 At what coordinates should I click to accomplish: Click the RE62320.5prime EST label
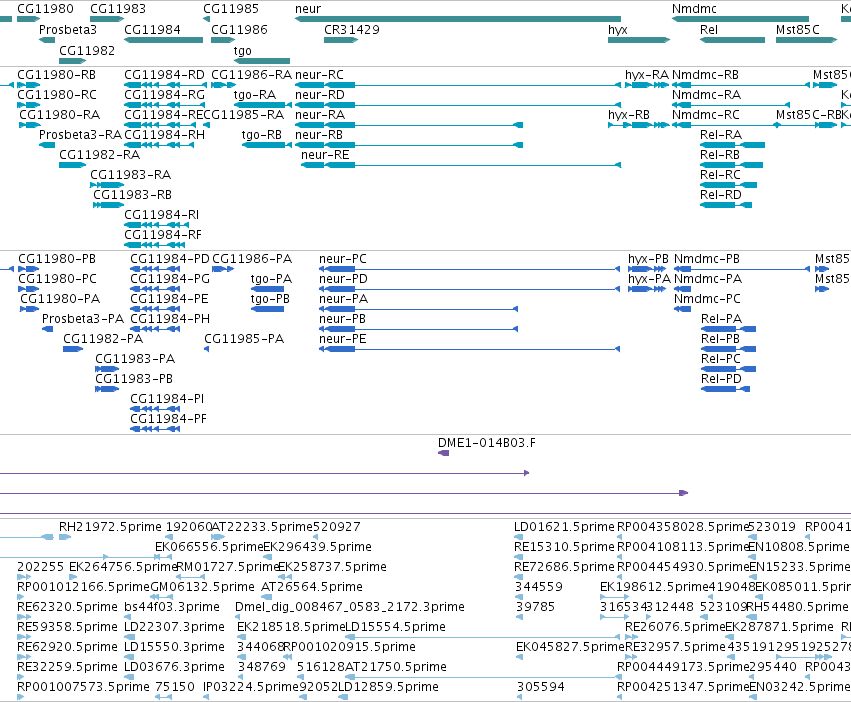click(67, 606)
